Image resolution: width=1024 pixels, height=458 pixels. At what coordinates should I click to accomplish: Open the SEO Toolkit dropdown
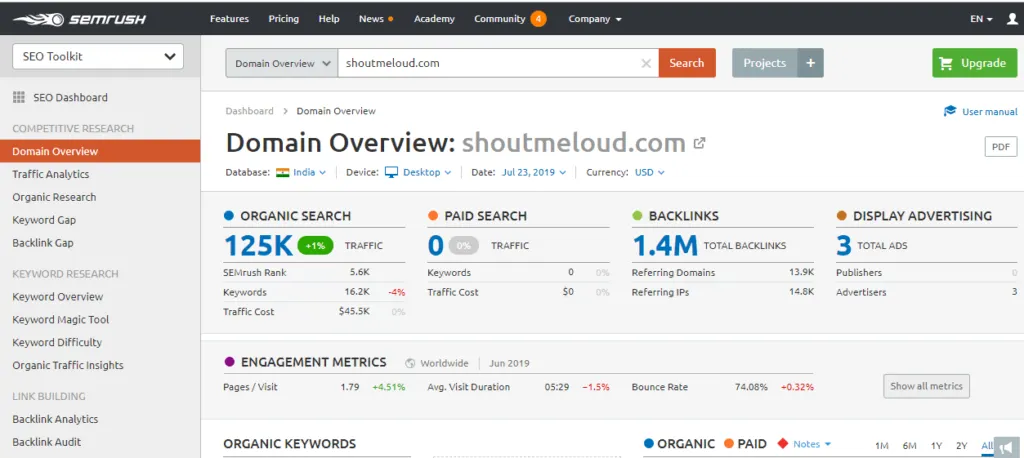point(98,56)
